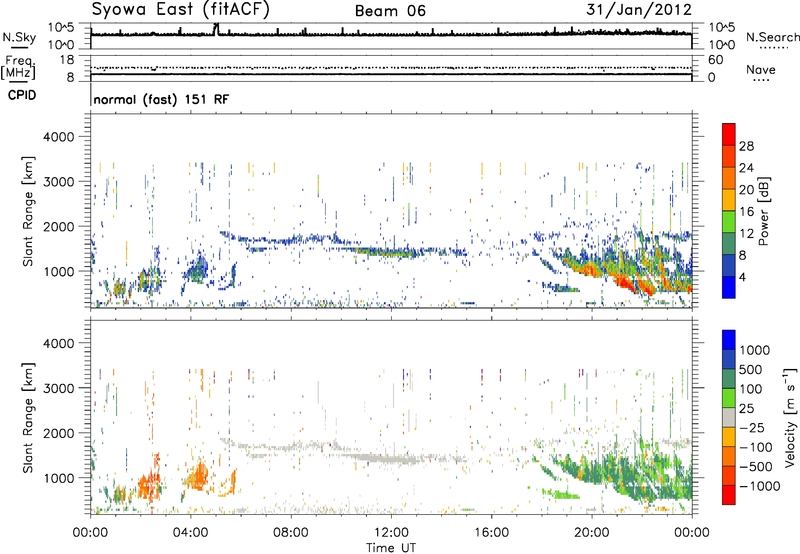800x554 pixels.
Task: Select the "-100" tick on velocity colorbar
Action: [x=756, y=447]
